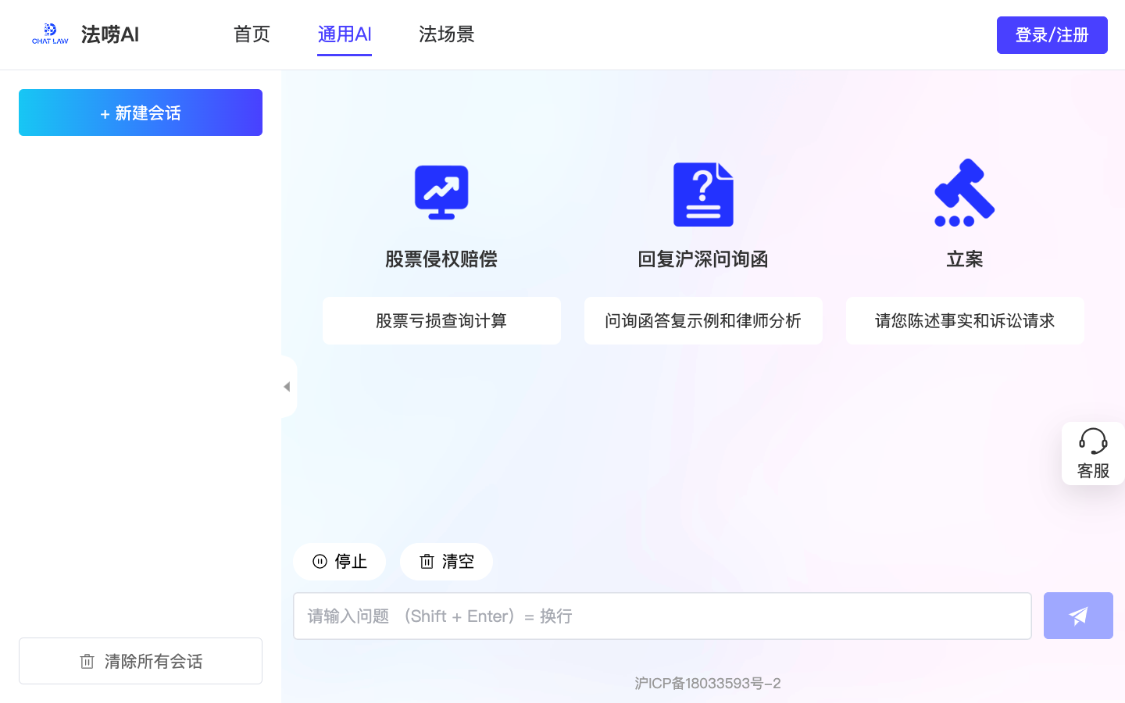This screenshot has height=703, width=1125.
Task: Clear all chats via 清除所有会话
Action: (x=140, y=661)
